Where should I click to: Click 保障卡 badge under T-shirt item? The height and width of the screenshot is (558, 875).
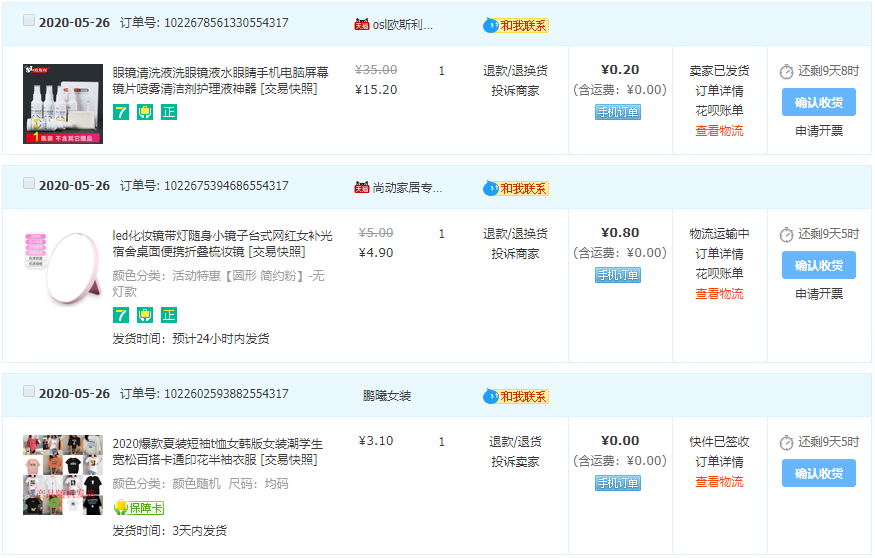(139, 507)
